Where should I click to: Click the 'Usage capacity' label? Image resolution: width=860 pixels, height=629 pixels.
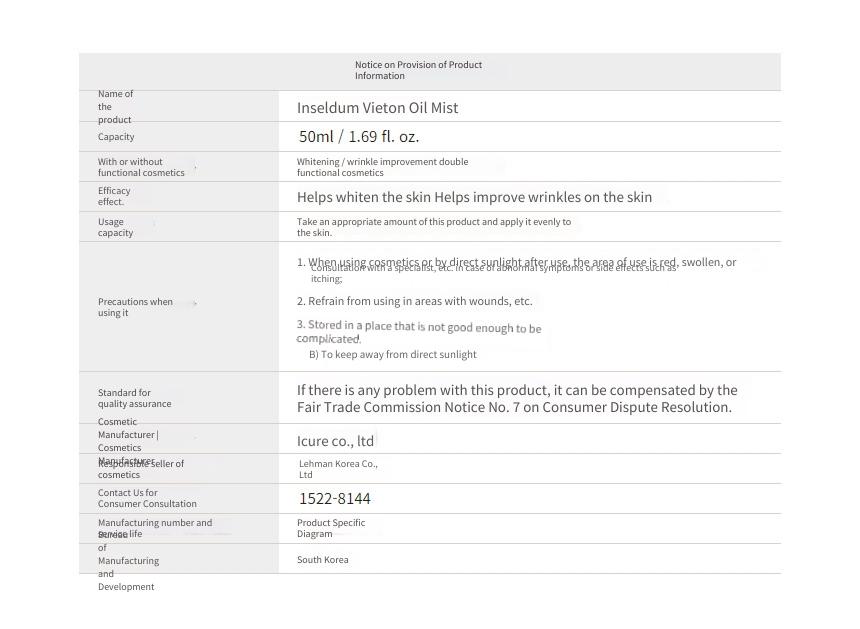[x=115, y=227]
